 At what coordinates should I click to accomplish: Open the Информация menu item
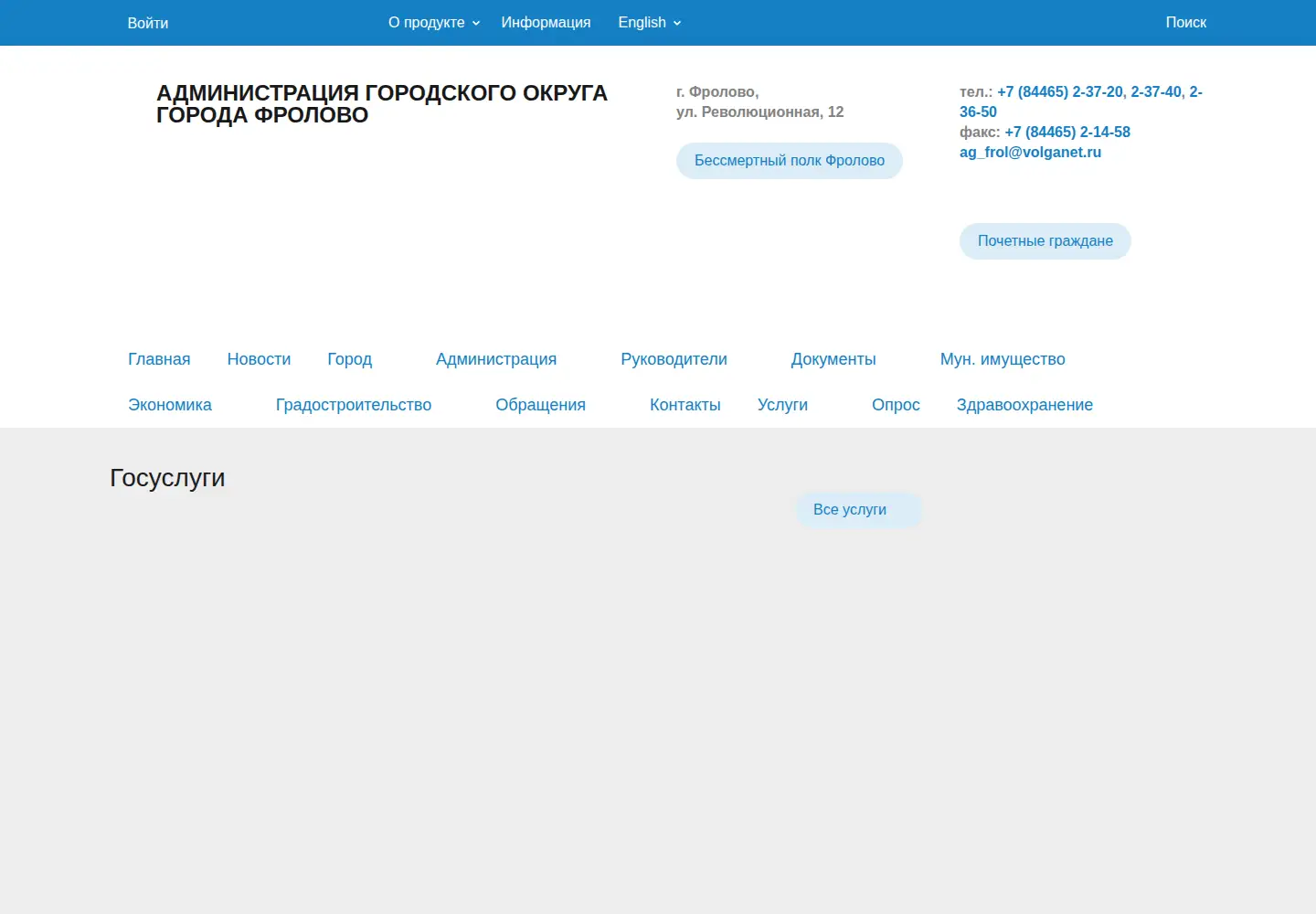coord(546,23)
